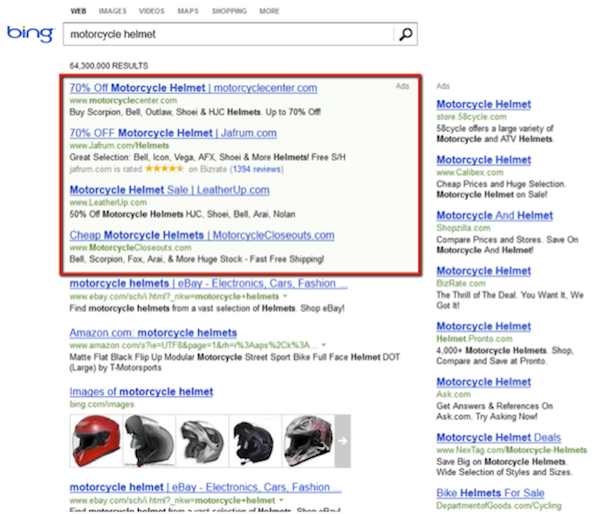Open the Jafrum.com 70% OFF ad link
This screenshot has height=514, width=600.
click(x=173, y=133)
